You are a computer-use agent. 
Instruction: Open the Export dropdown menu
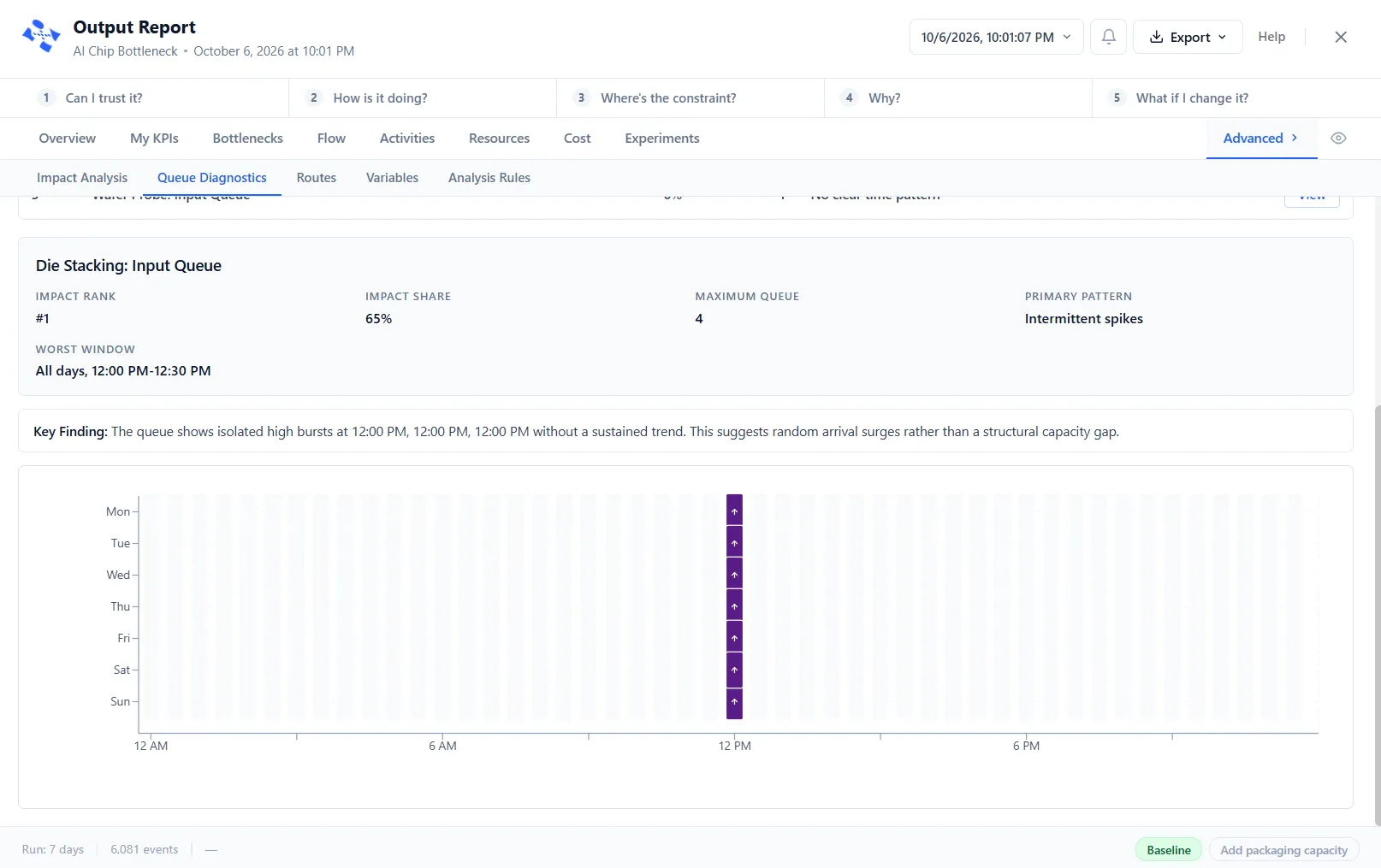1188,37
